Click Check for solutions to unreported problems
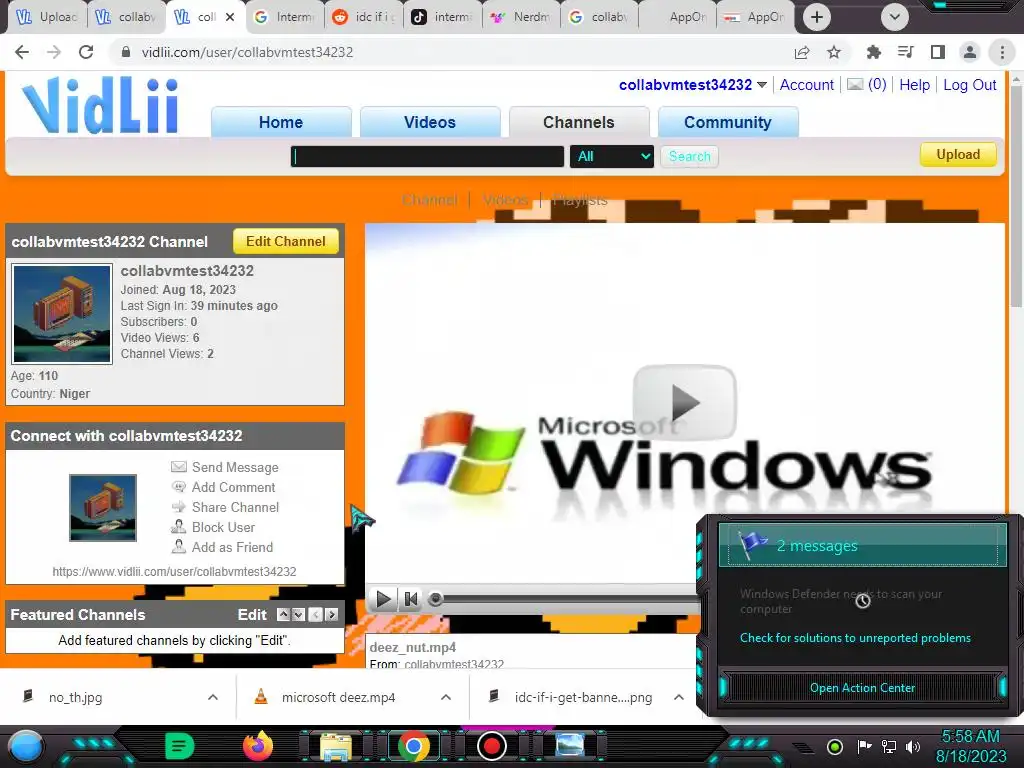Image resolution: width=1024 pixels, height=768 pixels. [x=855, y=638]
